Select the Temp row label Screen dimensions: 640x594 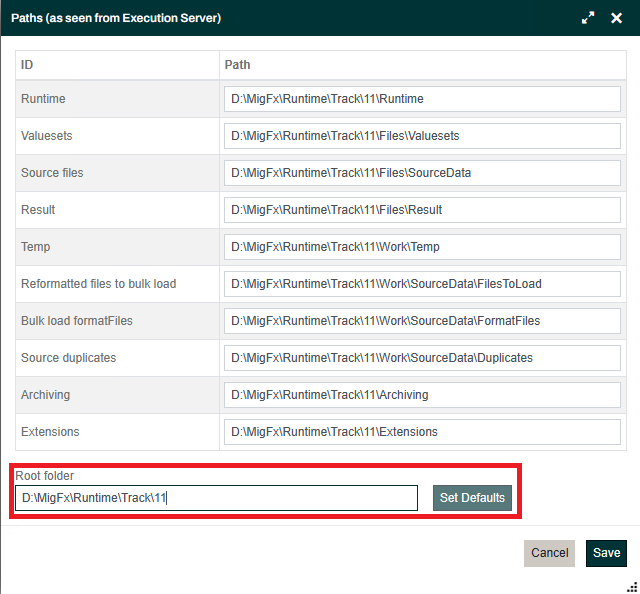pos(36,247)
